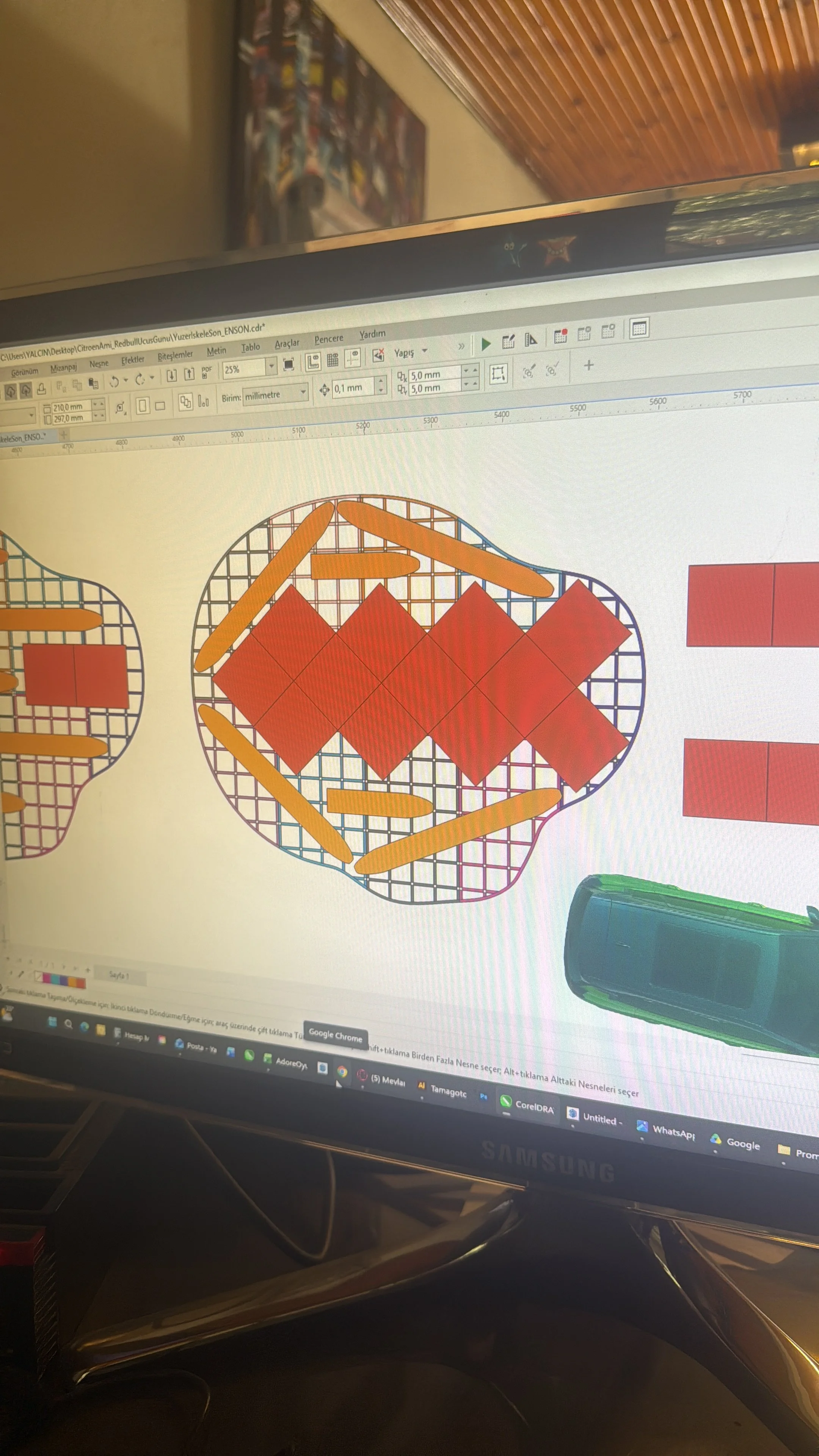Viewport: 819px width, 1456px height.
Task: Click the Snap off icon beside Yapış
Action: tap(378, 355)
